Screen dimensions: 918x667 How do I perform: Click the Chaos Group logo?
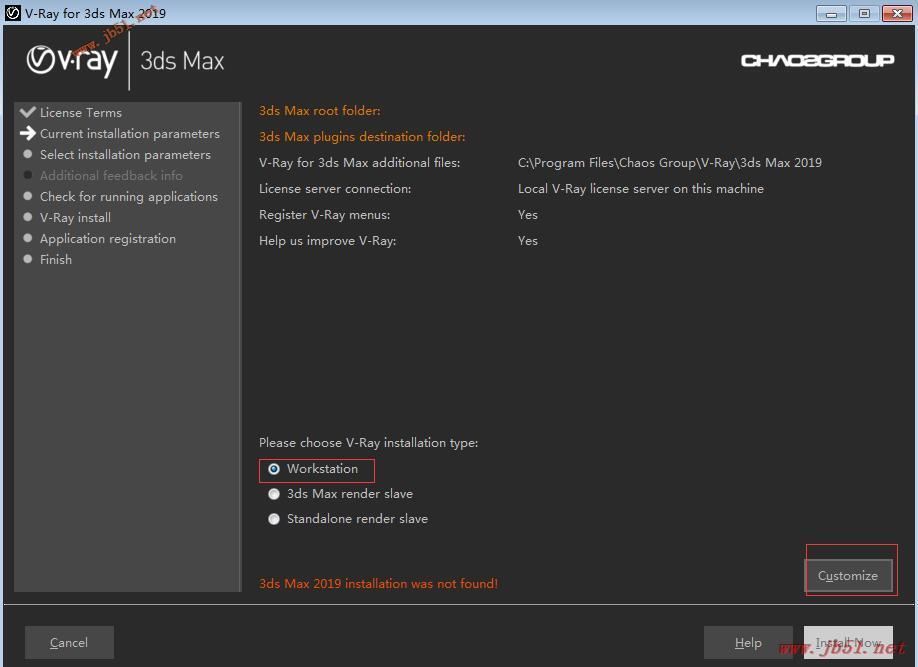point(817,60)
